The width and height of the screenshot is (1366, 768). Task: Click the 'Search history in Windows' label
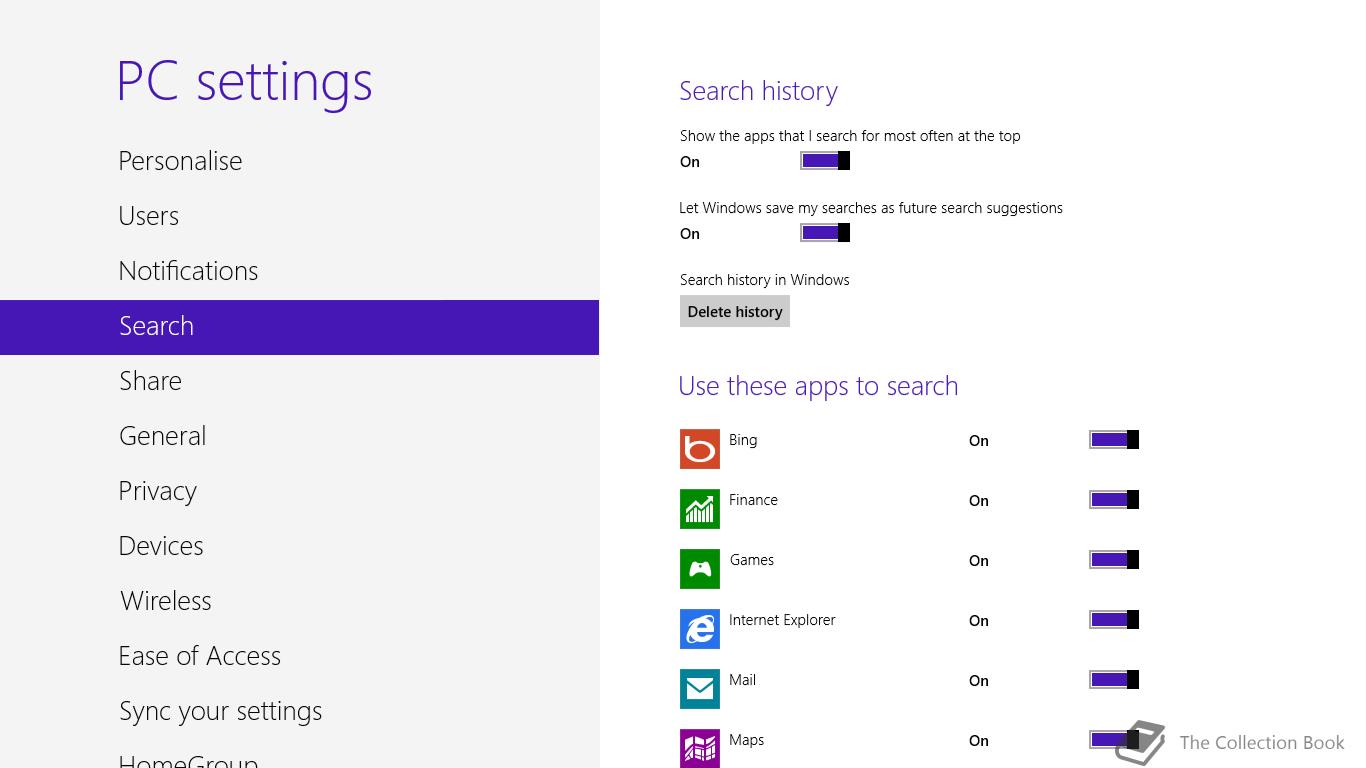point(764,280)
